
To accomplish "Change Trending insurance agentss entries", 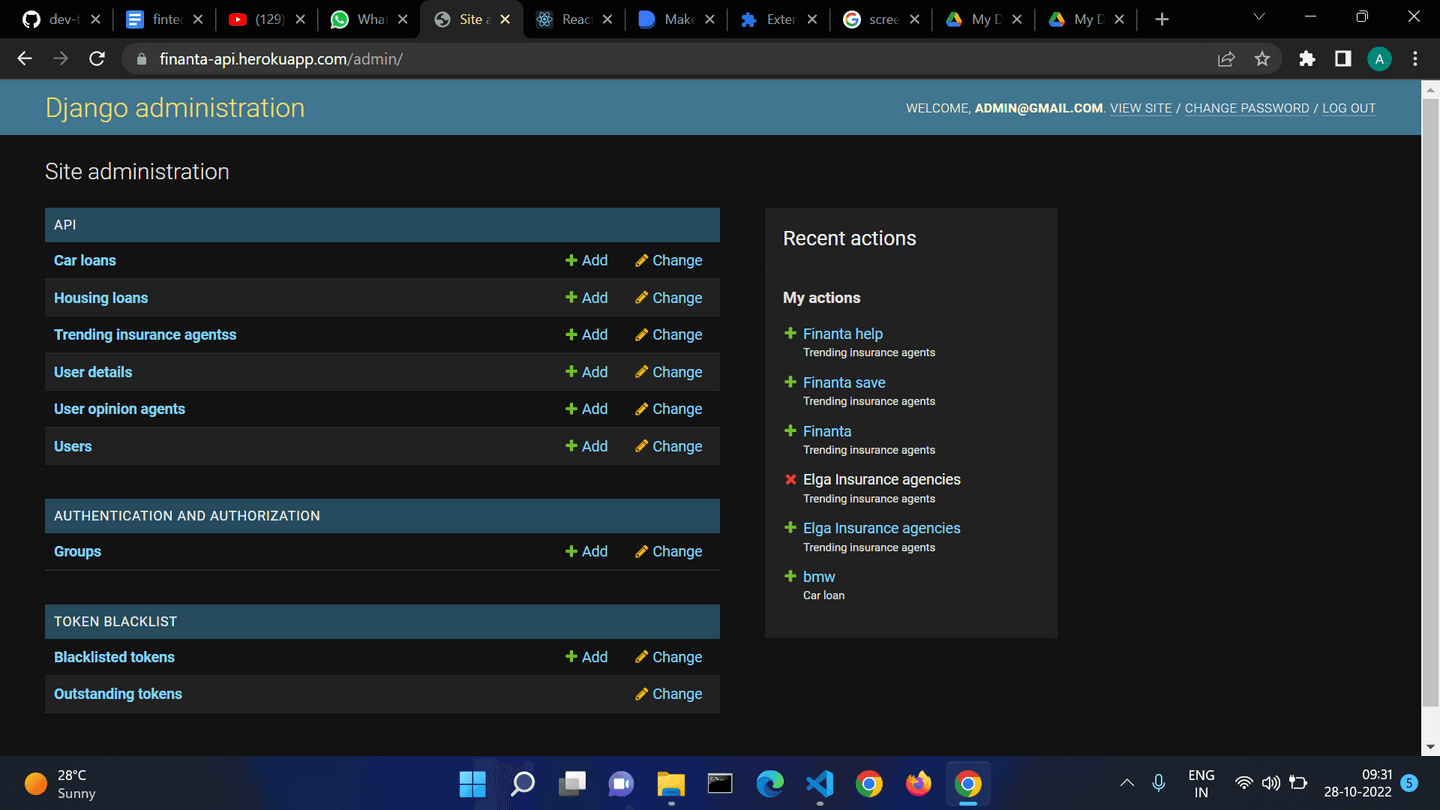I will 668,335.
